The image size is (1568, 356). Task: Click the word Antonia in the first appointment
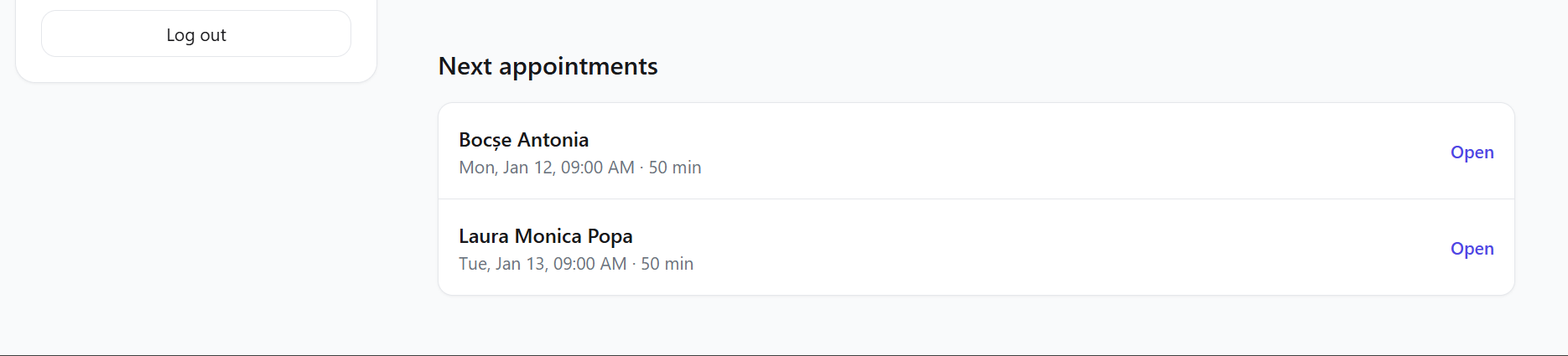[553, 140]
